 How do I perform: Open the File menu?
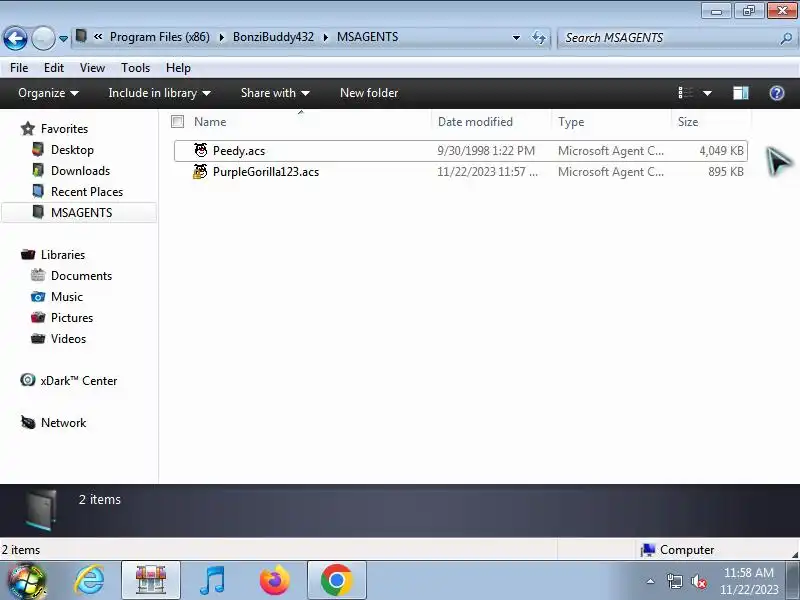(x=19, y=68)
